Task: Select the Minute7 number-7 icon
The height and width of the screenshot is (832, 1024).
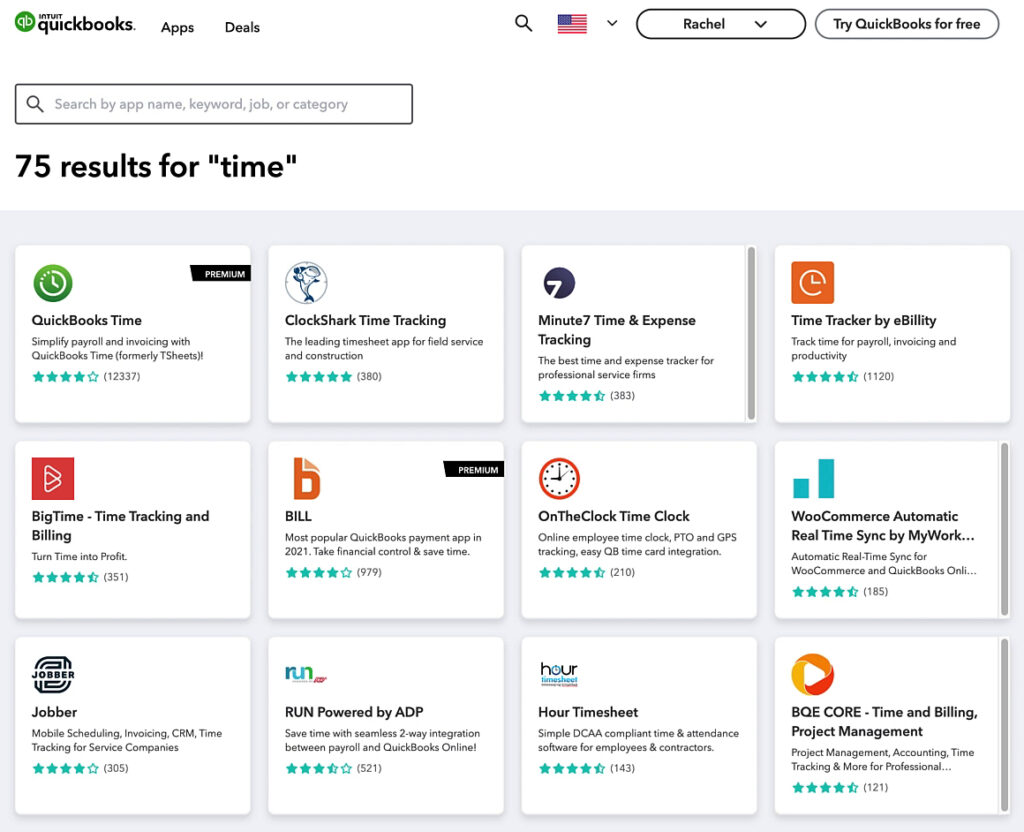Action: (x=559, y=282)
